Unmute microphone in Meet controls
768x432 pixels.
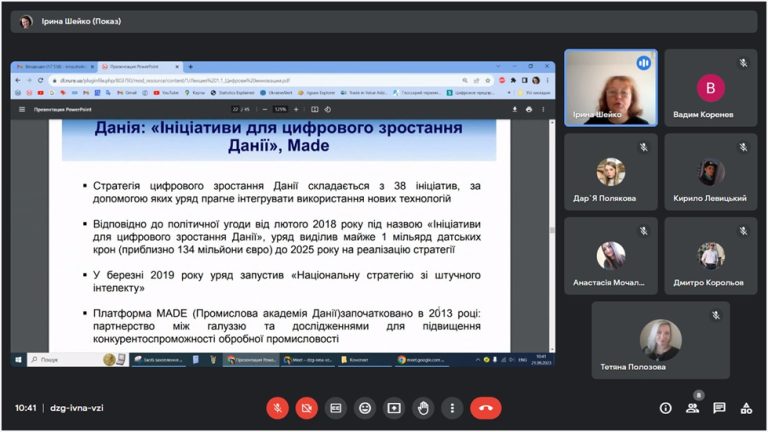coord(277,408)
